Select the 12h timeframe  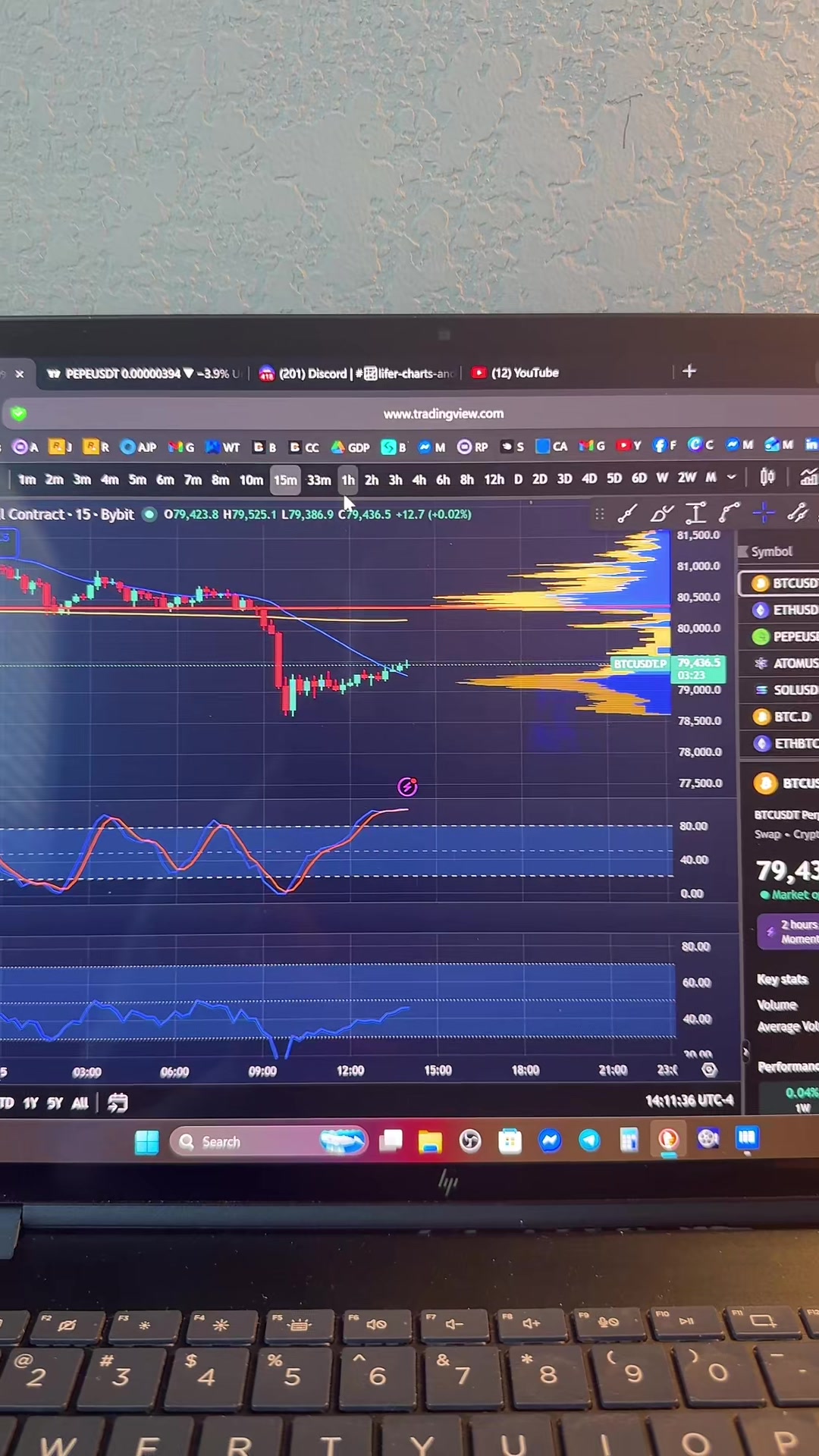point(494,479)
